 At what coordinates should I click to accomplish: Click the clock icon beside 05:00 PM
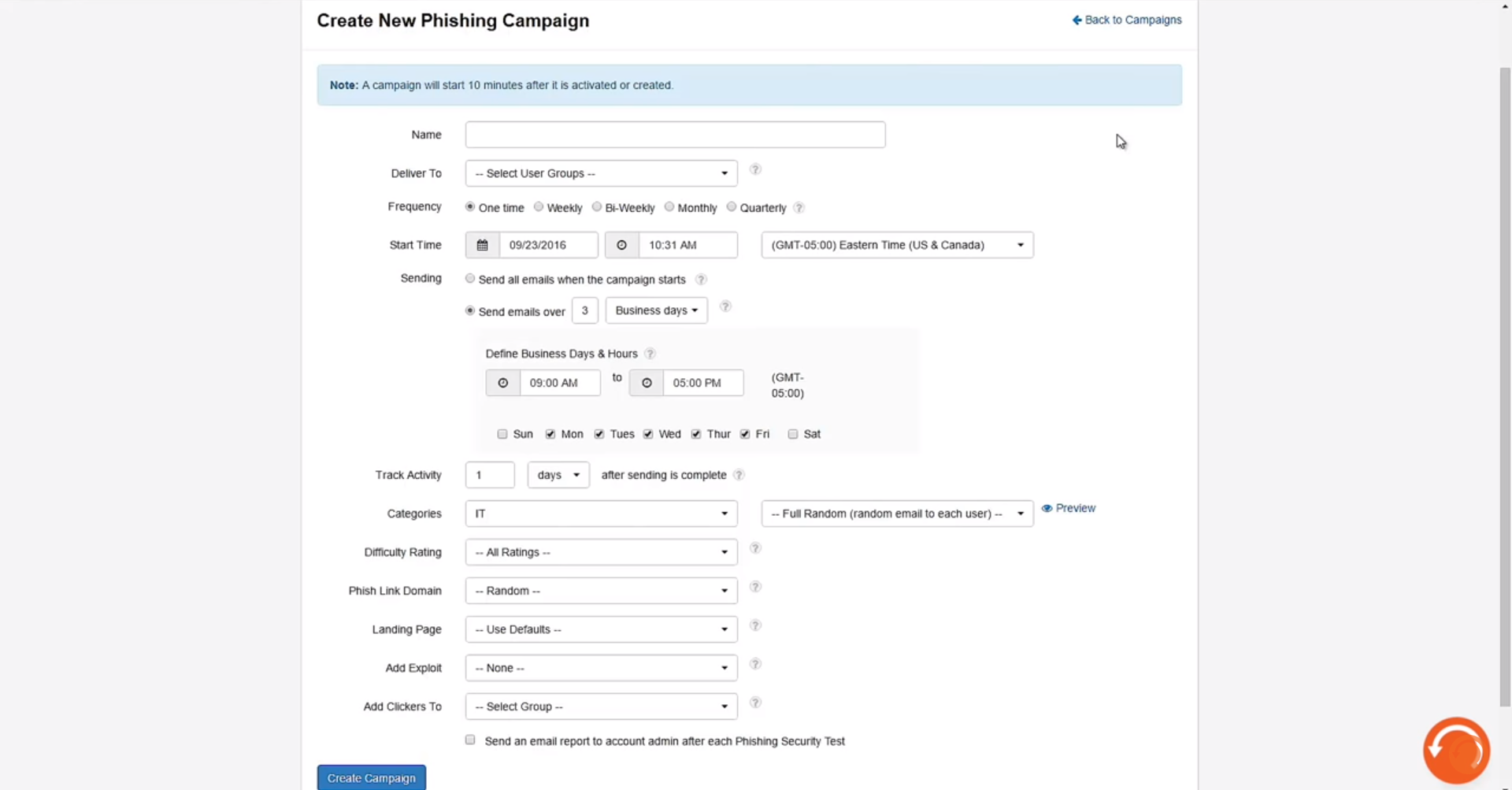(647, 383)
